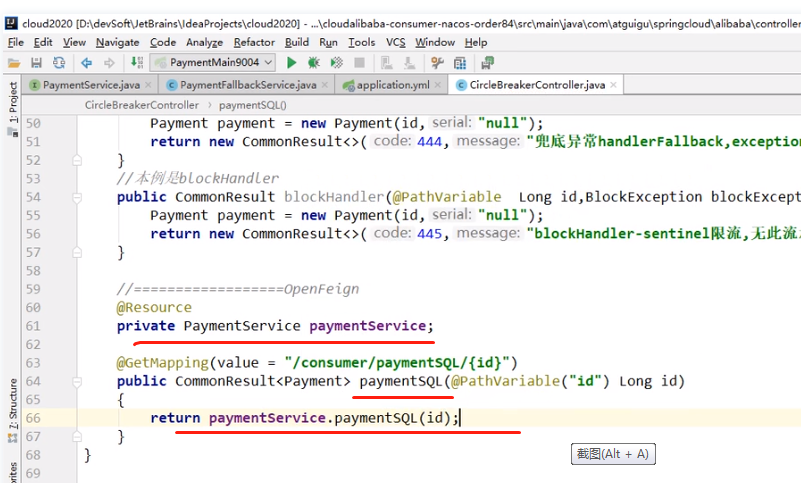
Task: Click the code 444 value on line 51
Action: 430,142
